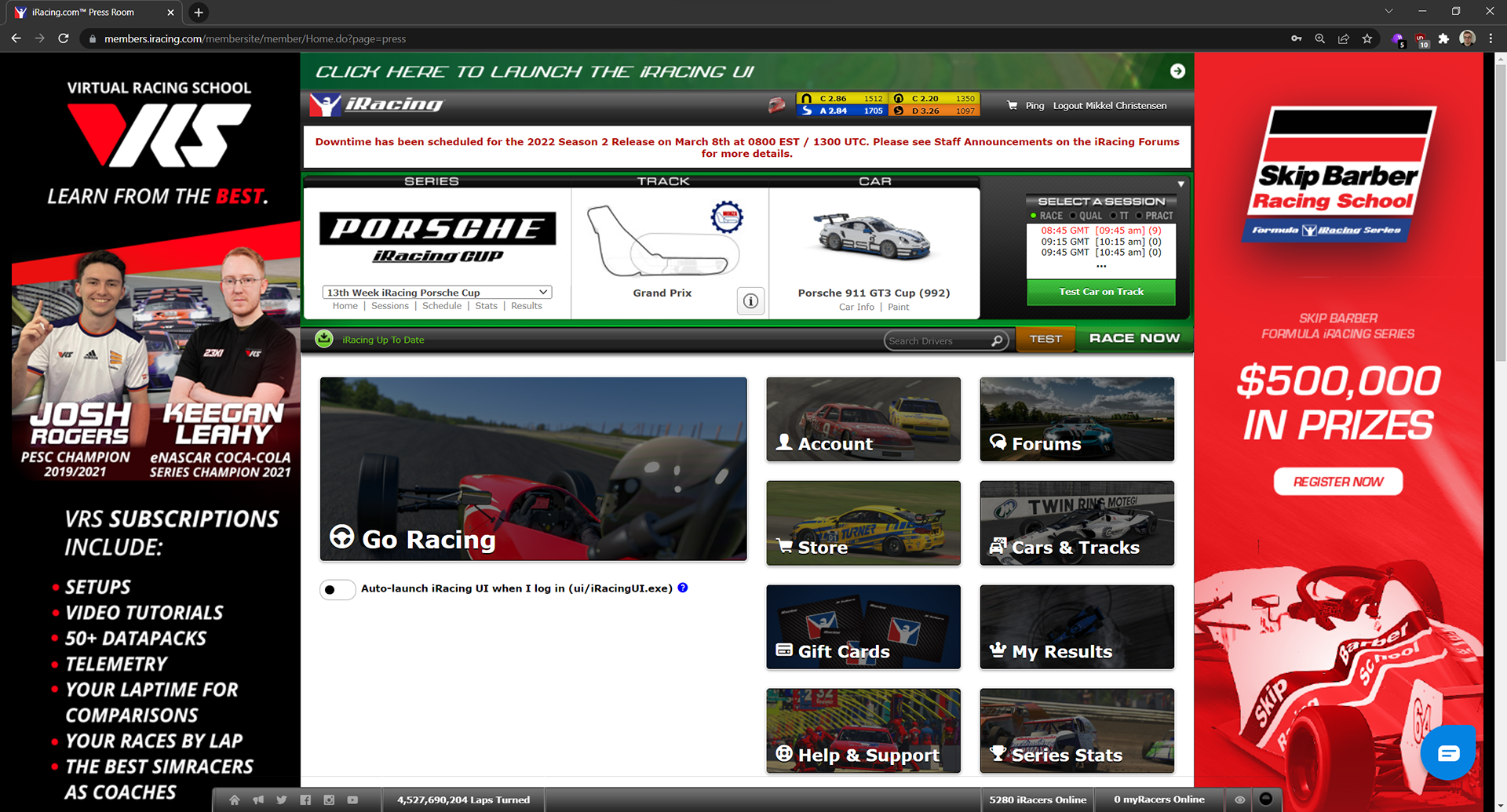The width and height of the screenshot is (1507, 812).
Task: Click the green iRacing Up To Date icon
Action: tap(324, 339)
